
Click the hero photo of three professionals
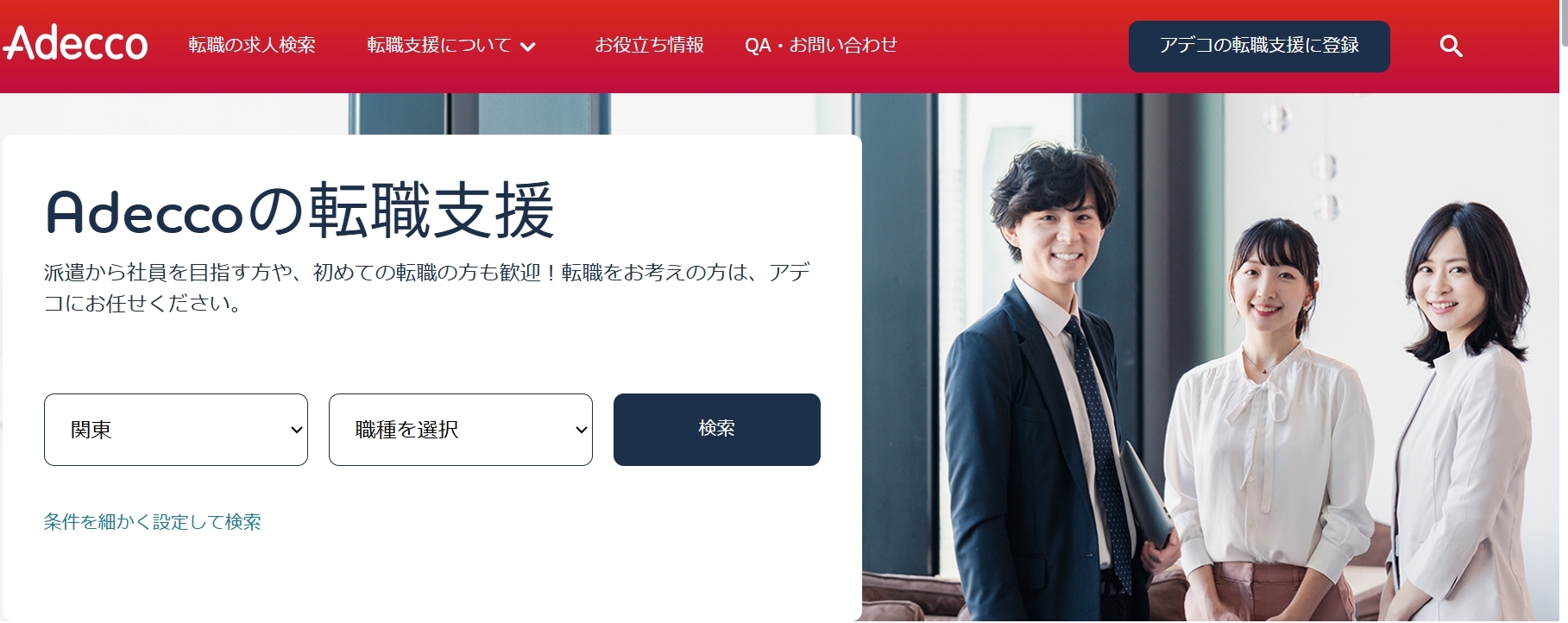point(1208,358)
